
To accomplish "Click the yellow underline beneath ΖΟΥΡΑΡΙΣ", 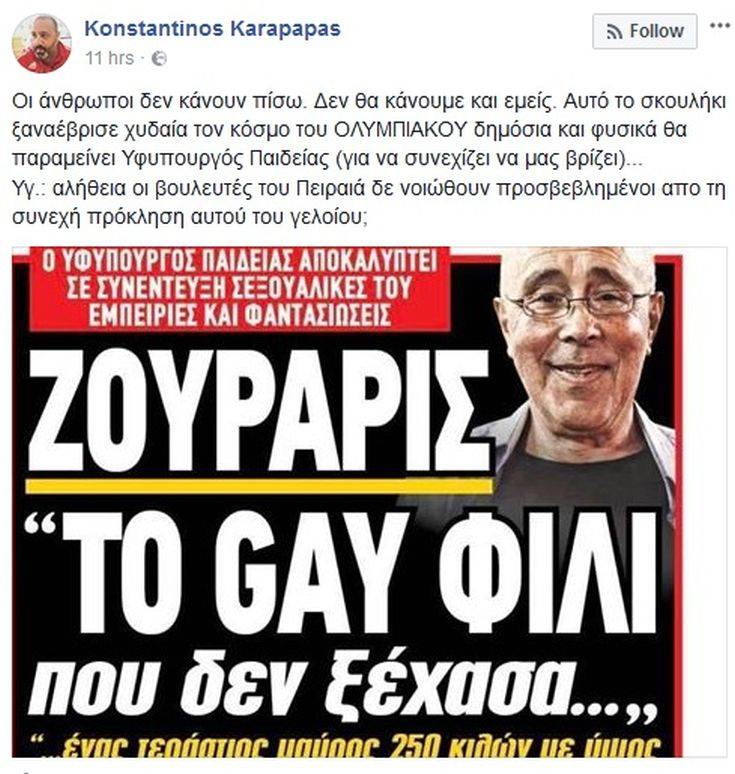I will coord(260,486).
